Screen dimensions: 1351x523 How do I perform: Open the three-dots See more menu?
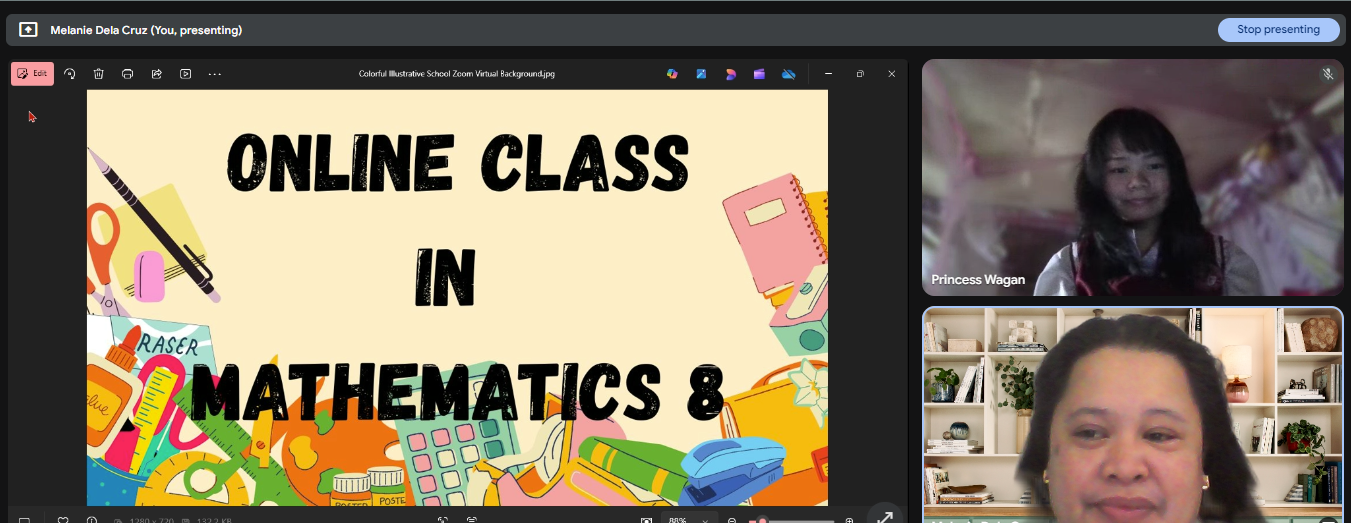[x=215, y=73]
